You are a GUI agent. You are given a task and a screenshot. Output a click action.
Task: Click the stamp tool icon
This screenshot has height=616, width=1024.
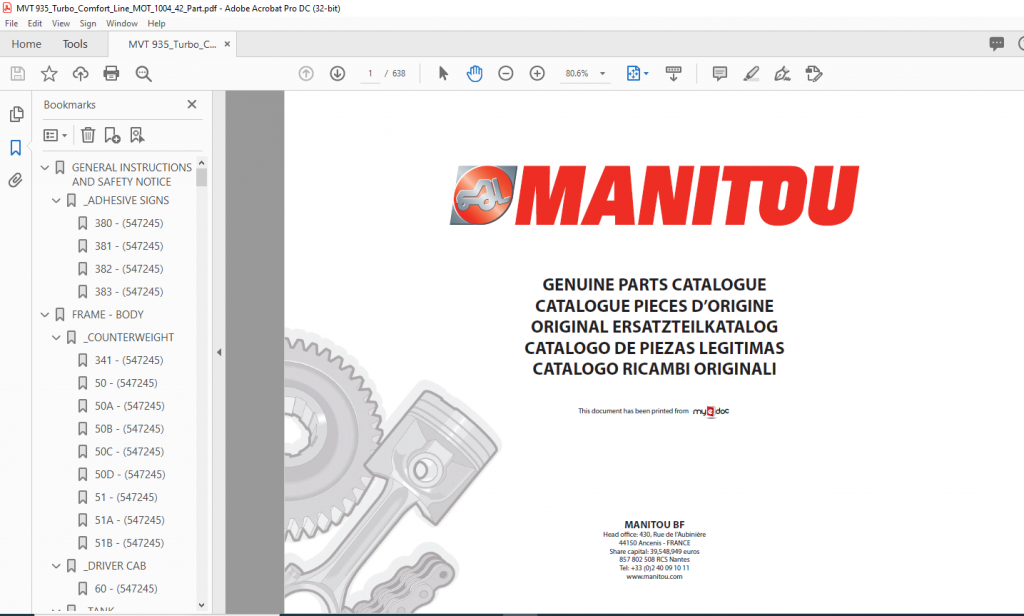[814, 73]
